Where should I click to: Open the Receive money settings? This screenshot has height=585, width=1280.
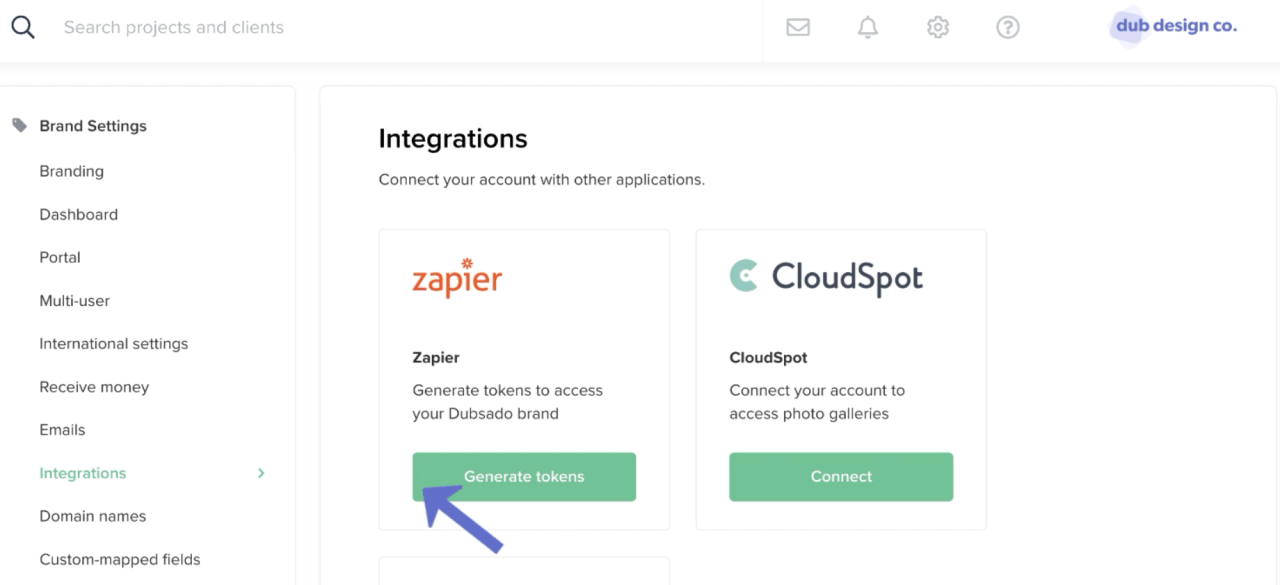[x=94, y=386]
